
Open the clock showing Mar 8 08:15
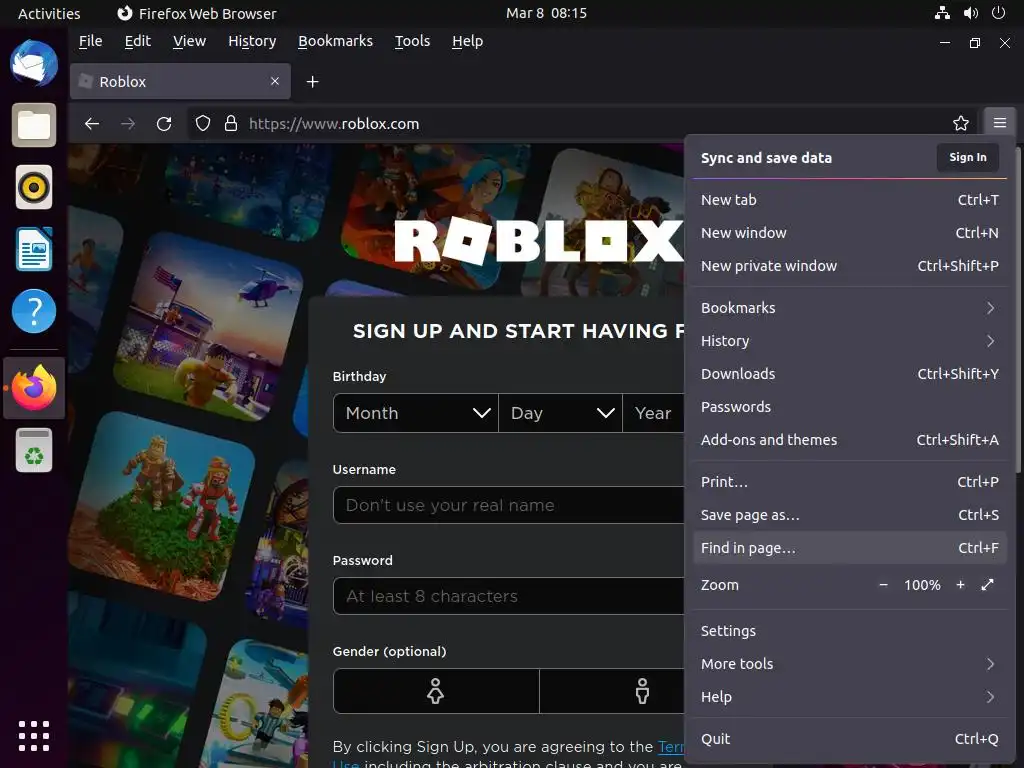(x=546, y=13)
